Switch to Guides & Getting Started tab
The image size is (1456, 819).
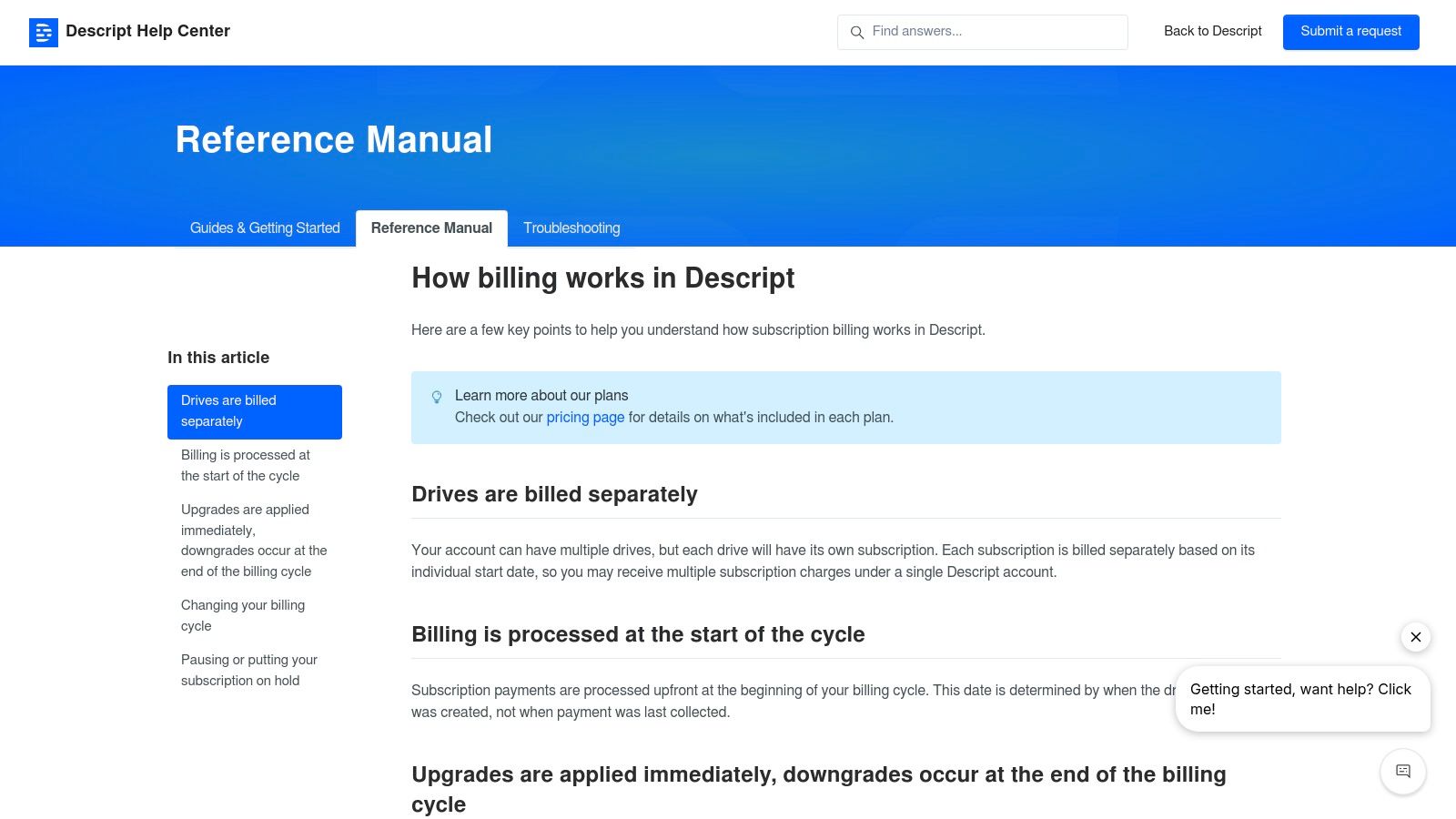[265, 228]
